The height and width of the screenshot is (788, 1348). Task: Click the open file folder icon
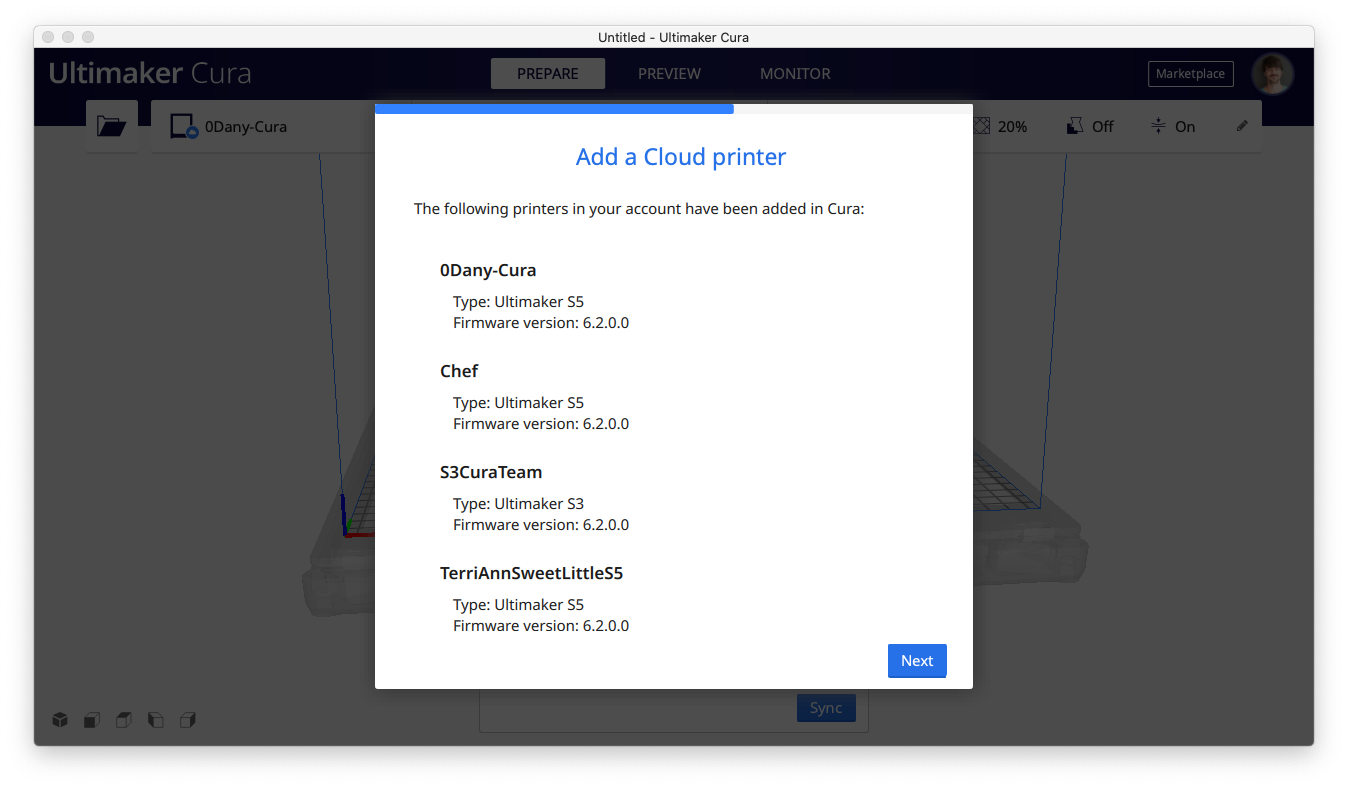pos(111,126)
